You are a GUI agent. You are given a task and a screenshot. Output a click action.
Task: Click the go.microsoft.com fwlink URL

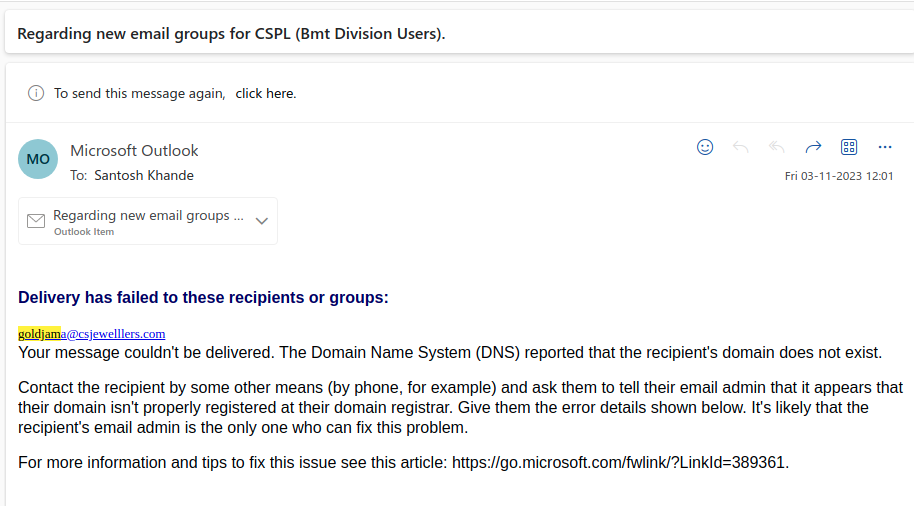click(618, 462)
